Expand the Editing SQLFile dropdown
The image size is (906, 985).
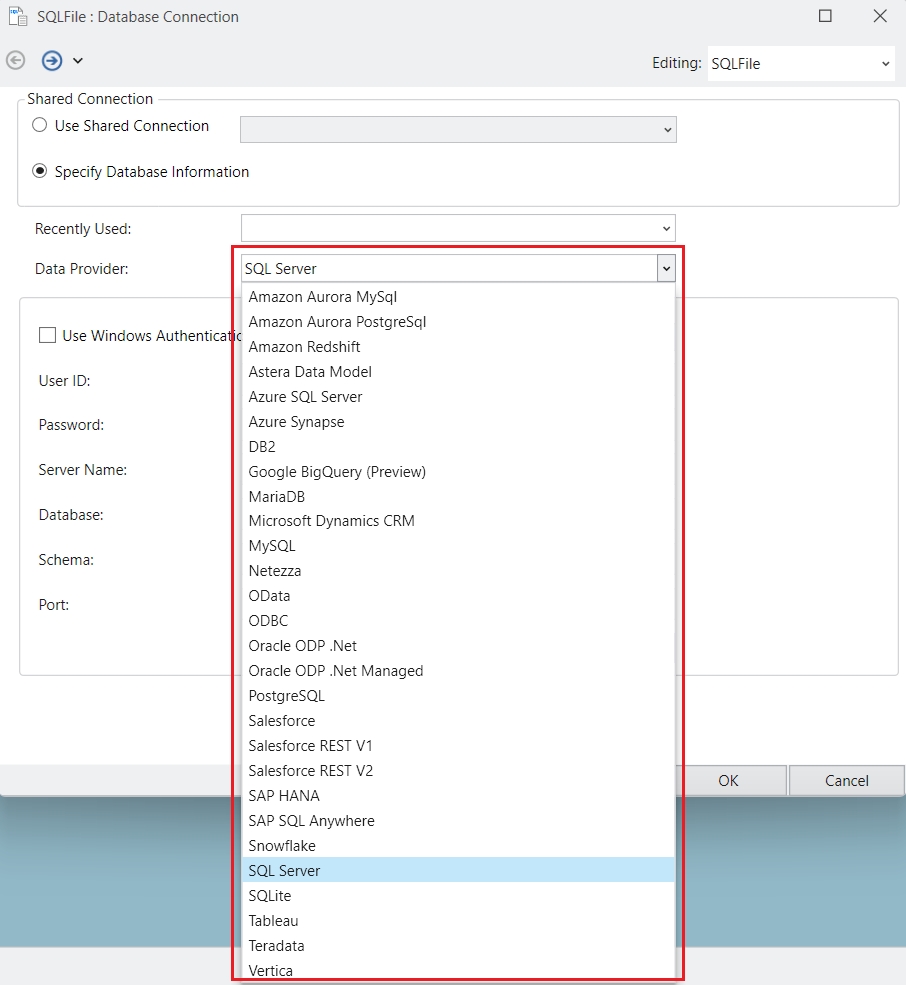coord(885,64)
